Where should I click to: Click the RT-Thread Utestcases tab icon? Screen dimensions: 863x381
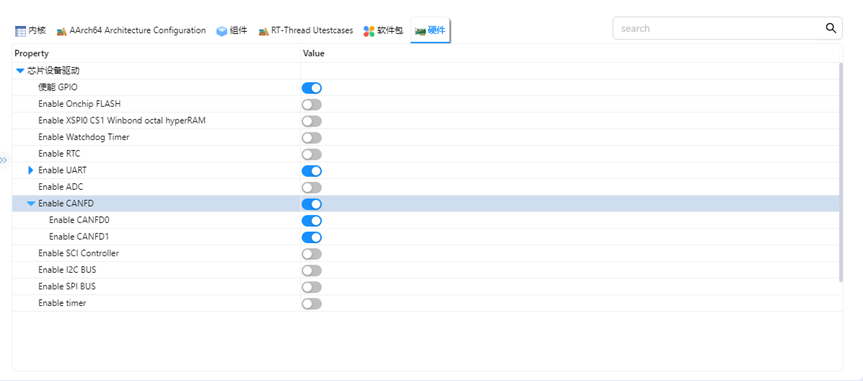tap(263, 31)
